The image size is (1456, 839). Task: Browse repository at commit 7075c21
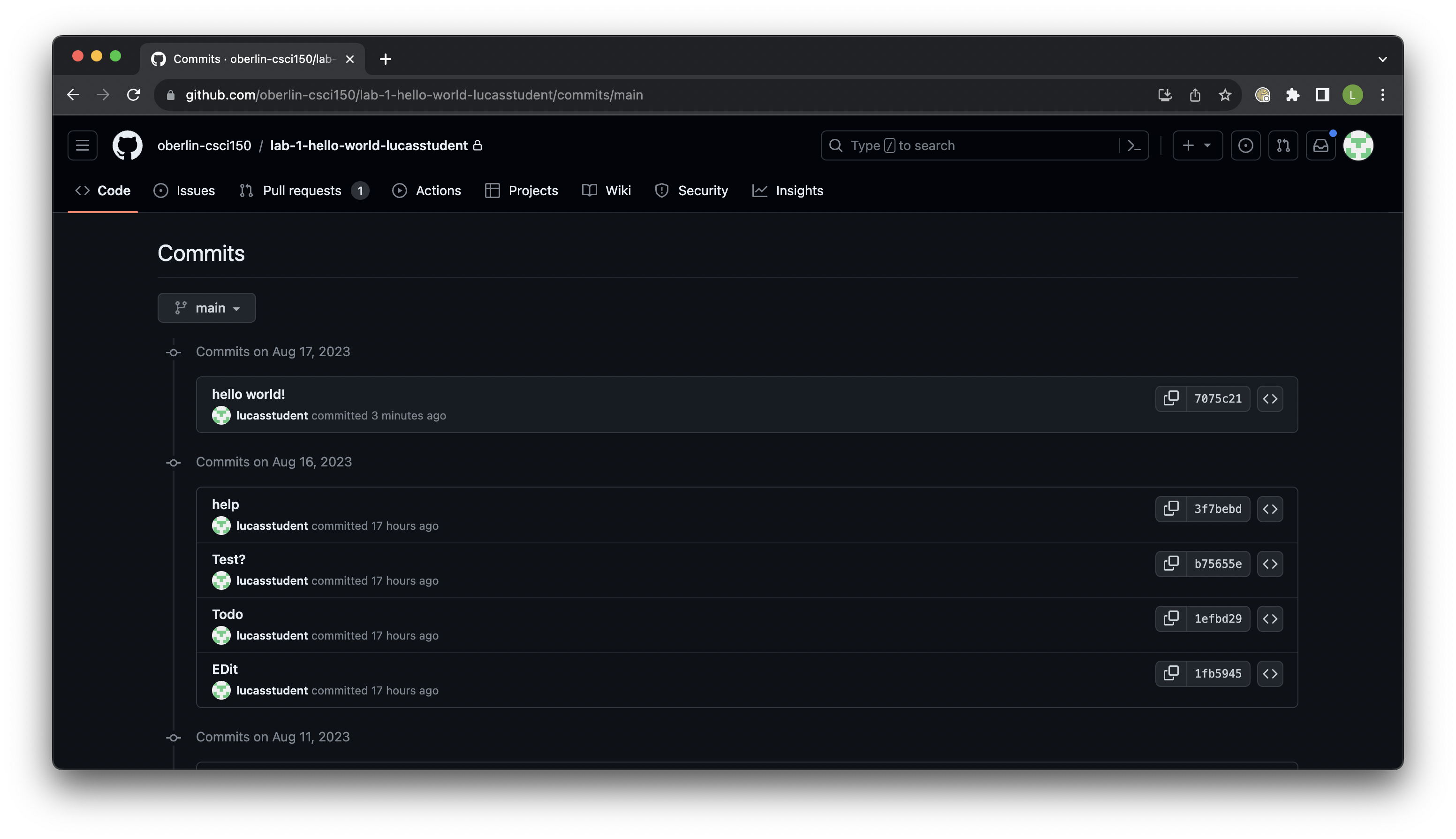point(1270,398)
